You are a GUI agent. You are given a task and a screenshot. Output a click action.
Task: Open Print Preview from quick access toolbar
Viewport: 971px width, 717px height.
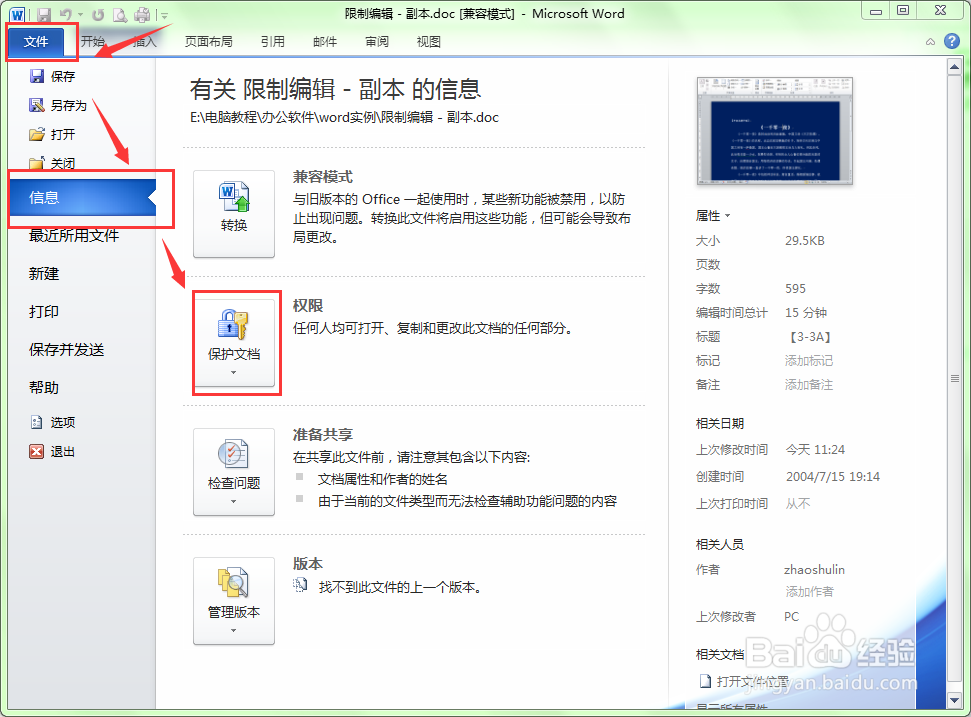(x=120, y=14)
